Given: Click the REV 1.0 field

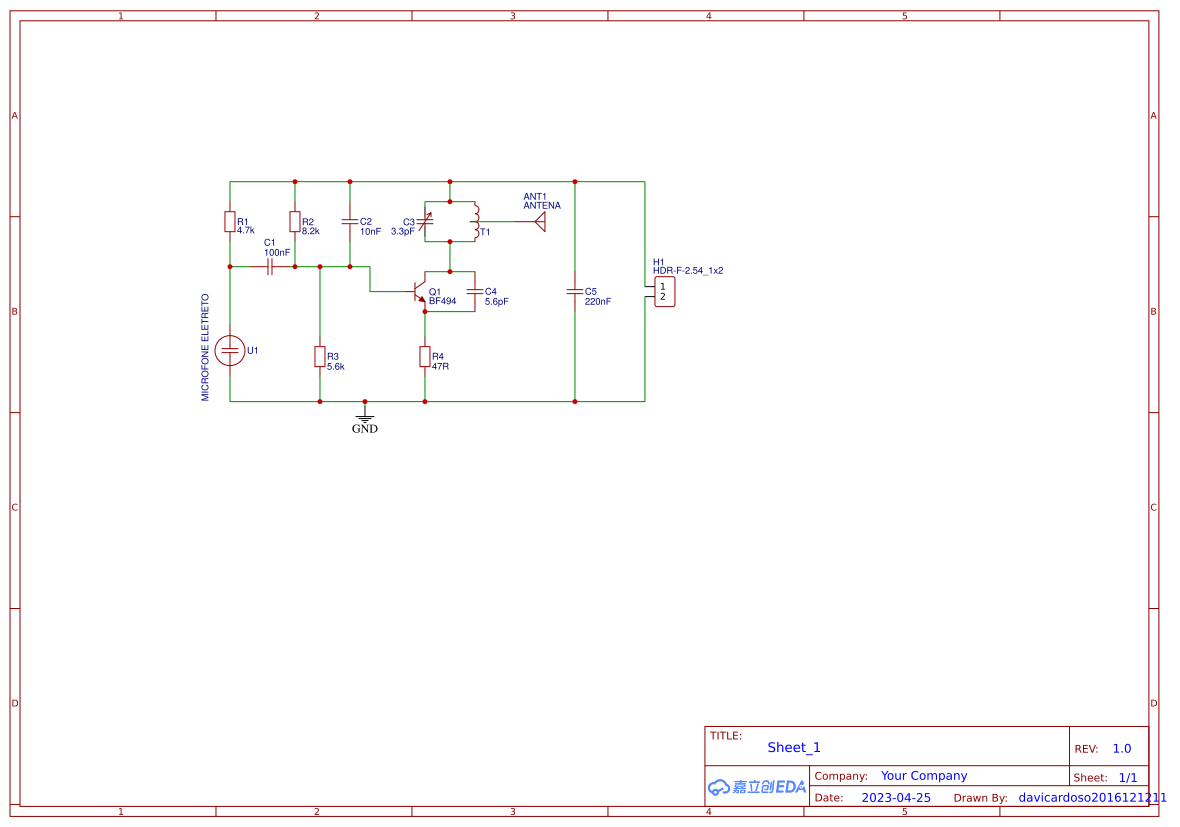Looking at the screenshot, I should point(1120,748).
